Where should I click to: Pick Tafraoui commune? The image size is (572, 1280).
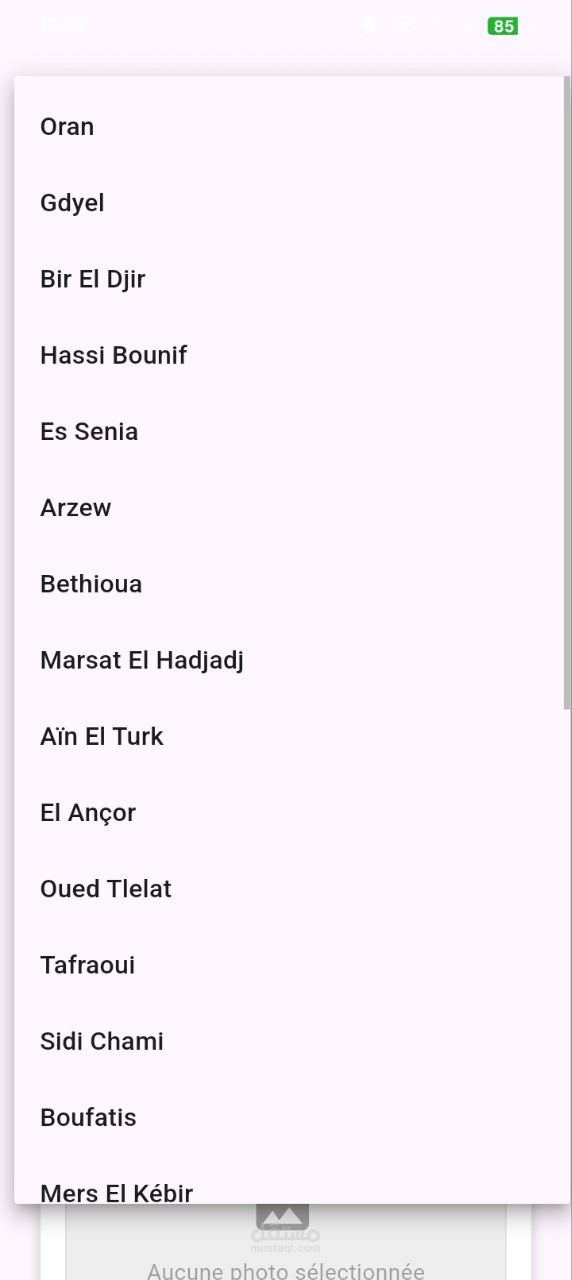[291, 964]
